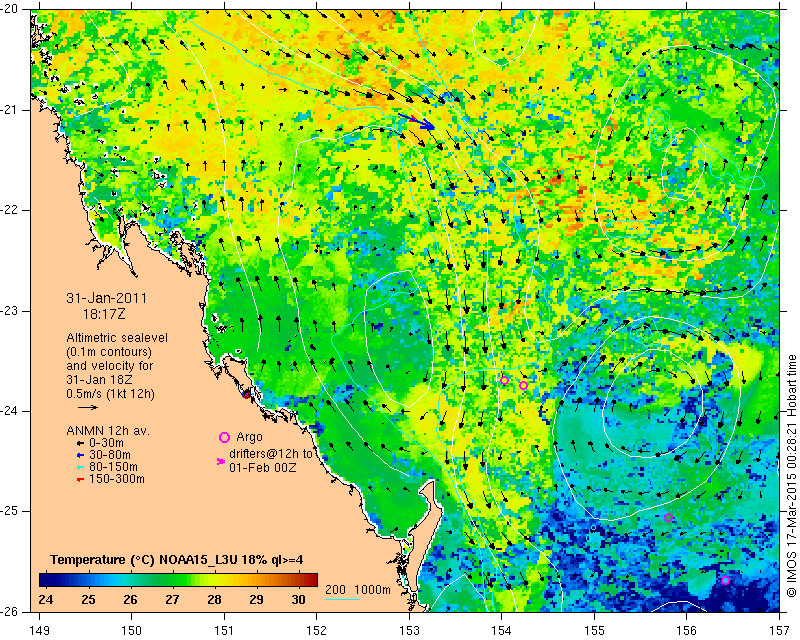This screenshot has width=800, height=640.
Task: Click the 'Temperature (°C) NOAA15_L3U 18% ql>=4' title
Action: click(177, 560)
